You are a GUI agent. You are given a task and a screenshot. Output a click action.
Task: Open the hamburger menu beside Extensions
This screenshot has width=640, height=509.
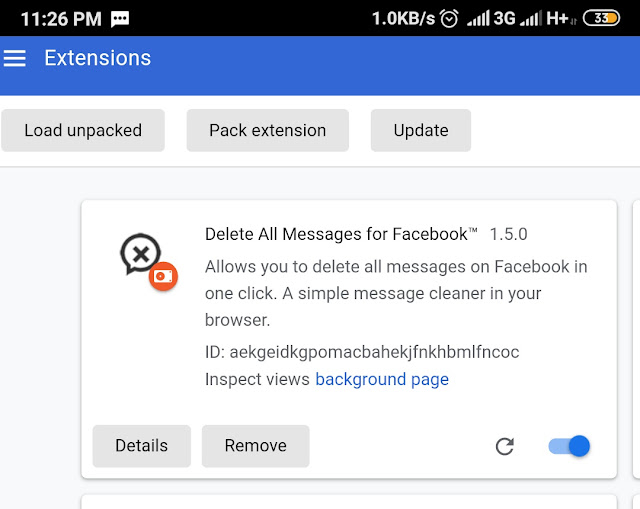(x=15, y=58)
